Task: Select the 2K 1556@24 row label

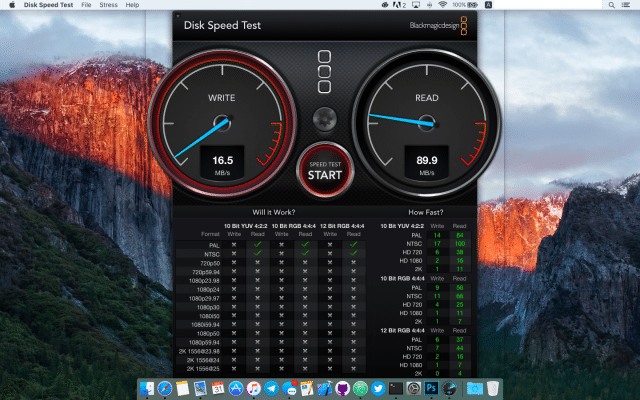Action: (x=203, y=360)
